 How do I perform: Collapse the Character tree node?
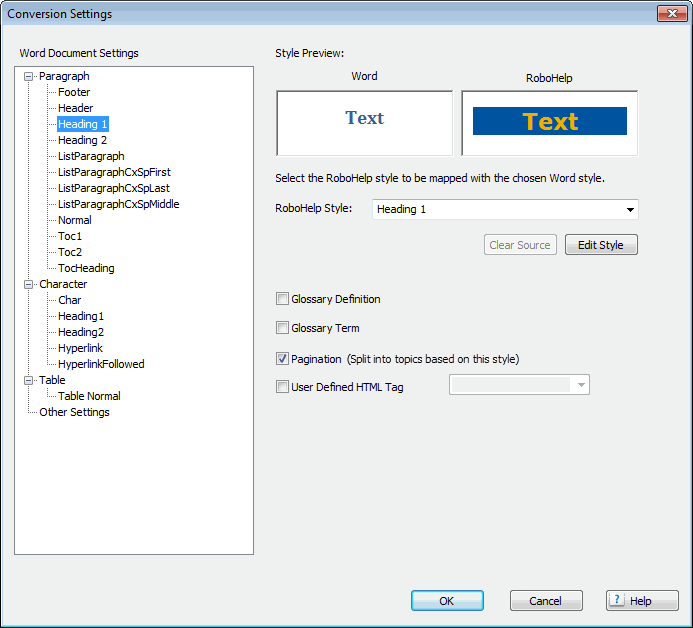(29, 285)
